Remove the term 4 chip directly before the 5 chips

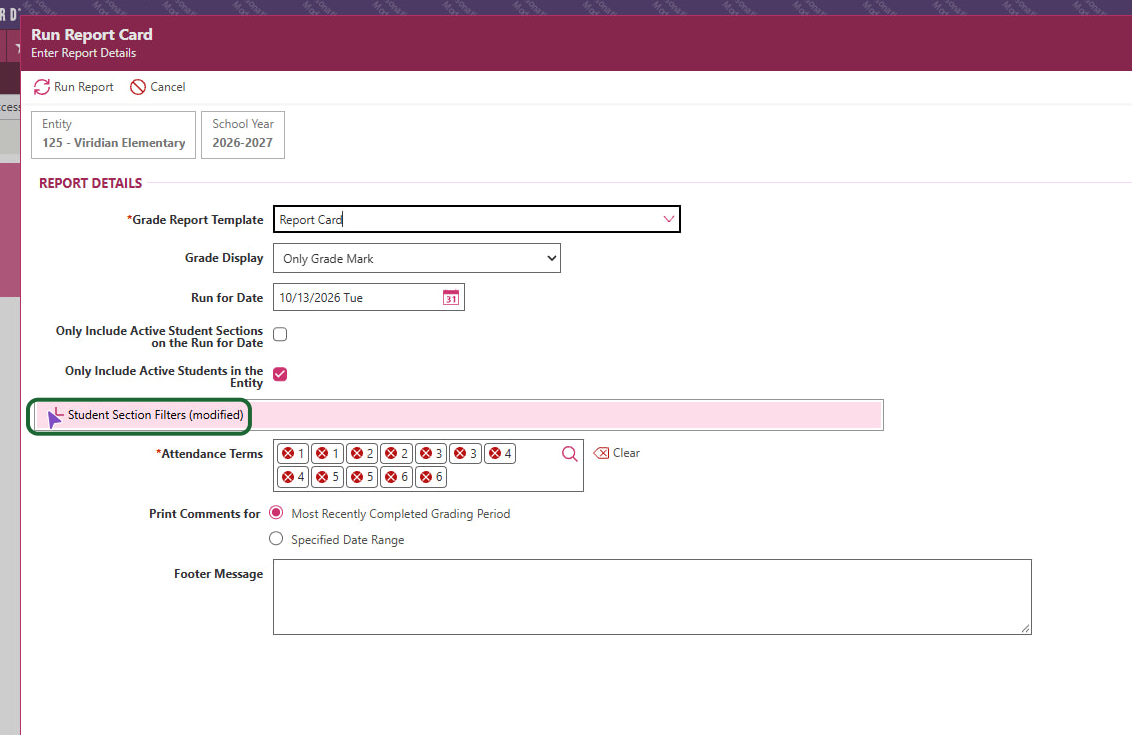[288, 477]
